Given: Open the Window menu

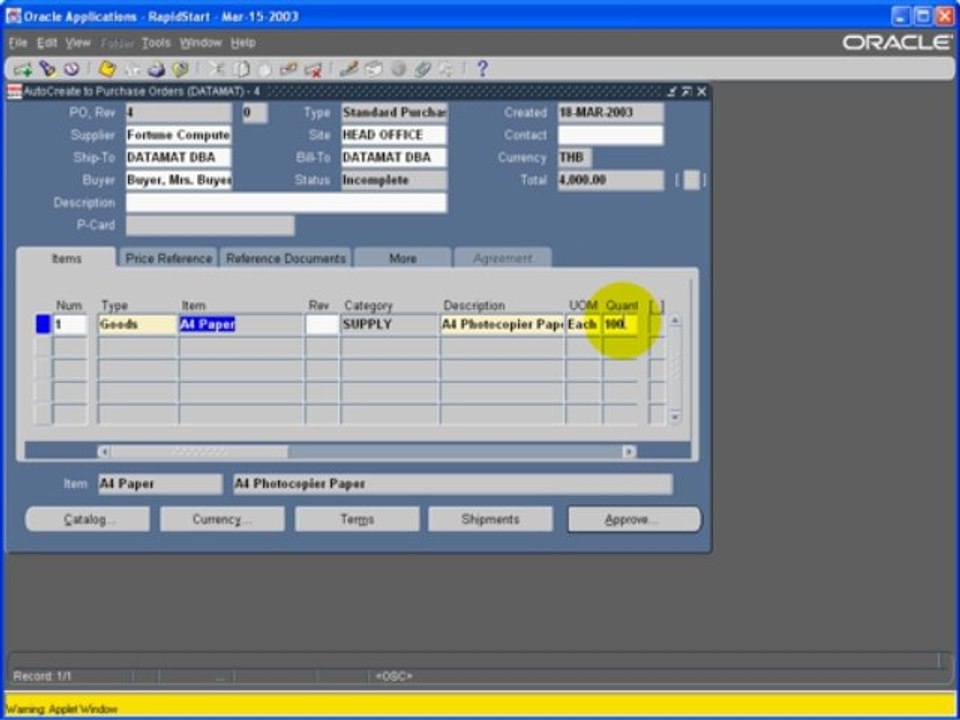Looking at the screenshot, I should tap(200, 43).
